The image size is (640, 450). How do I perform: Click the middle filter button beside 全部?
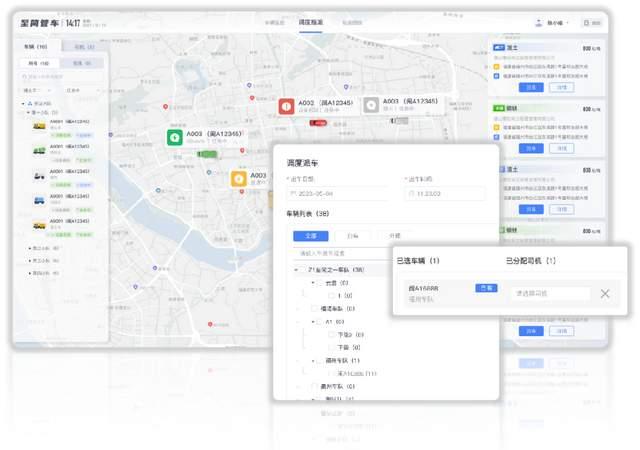353,236
